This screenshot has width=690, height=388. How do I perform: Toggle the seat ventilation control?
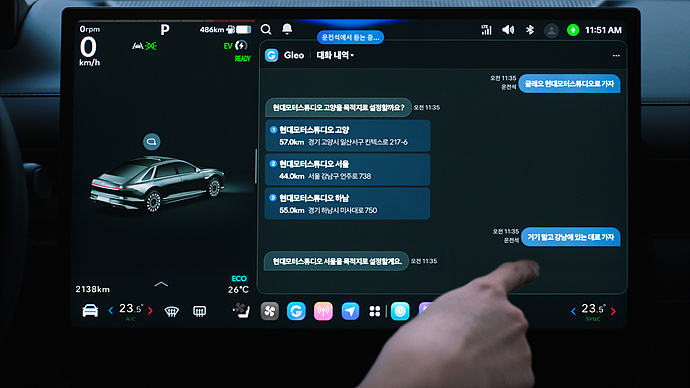241,311
